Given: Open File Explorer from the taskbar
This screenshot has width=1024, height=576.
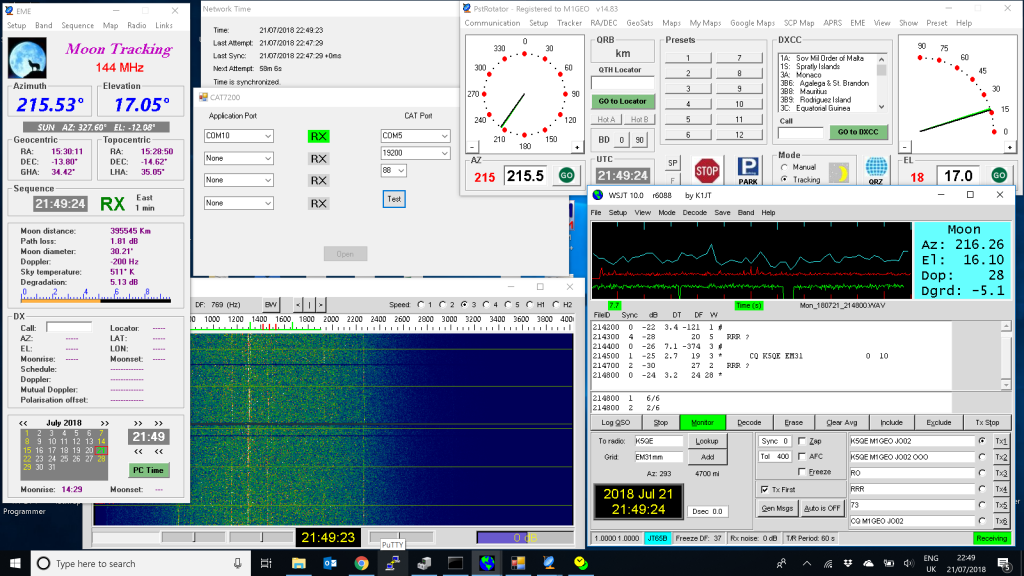Looking at the screenshot, I should pos(298,563).
